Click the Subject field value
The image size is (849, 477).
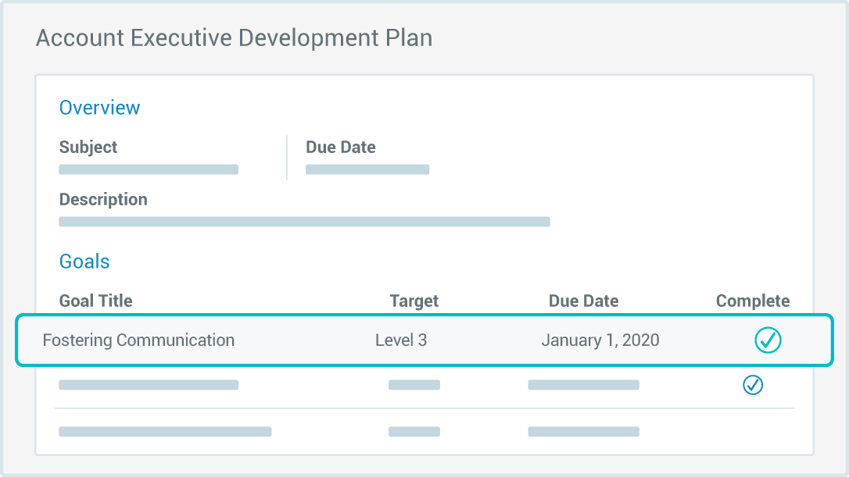(x=149, y=170)
